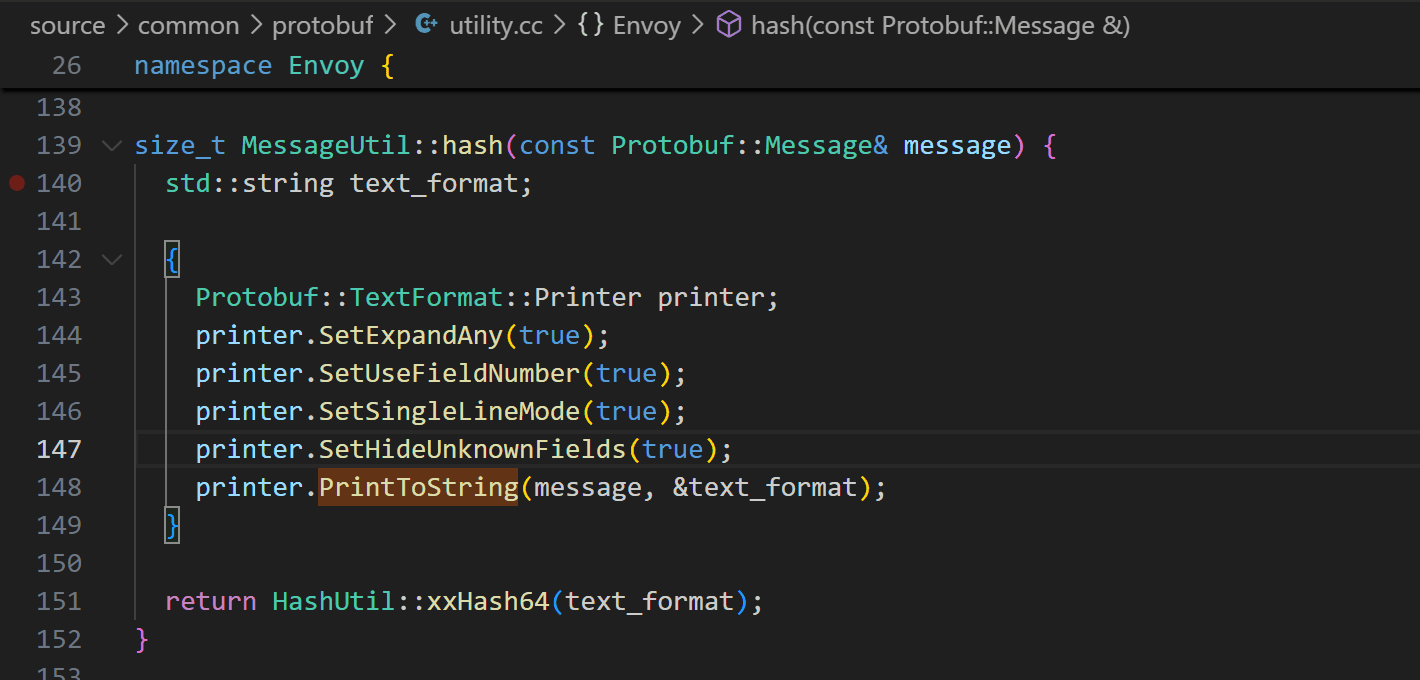Open the source breadcrumb item
The image size is (1420, 680).
pyautogui.click(x=67, y=25)
